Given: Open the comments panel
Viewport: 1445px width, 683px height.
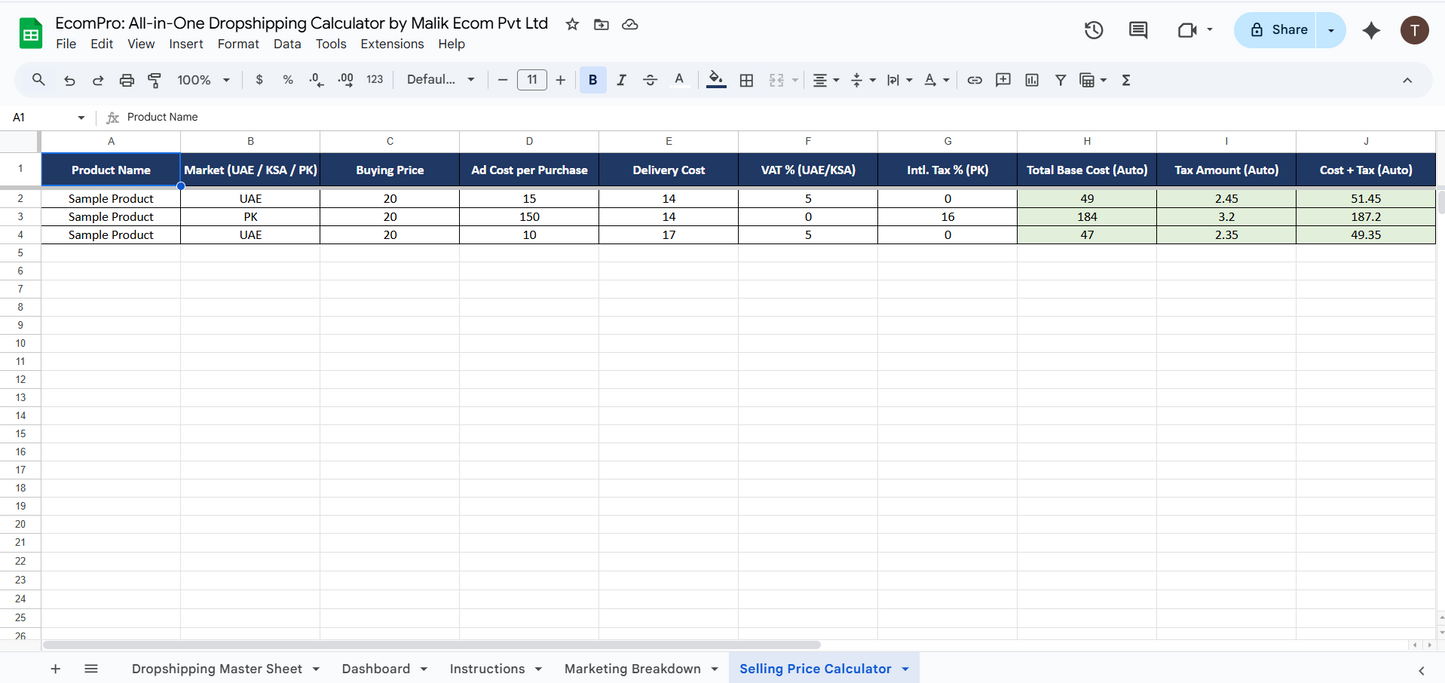Looking at the screenshot, I should click(x=1138, y=30).
